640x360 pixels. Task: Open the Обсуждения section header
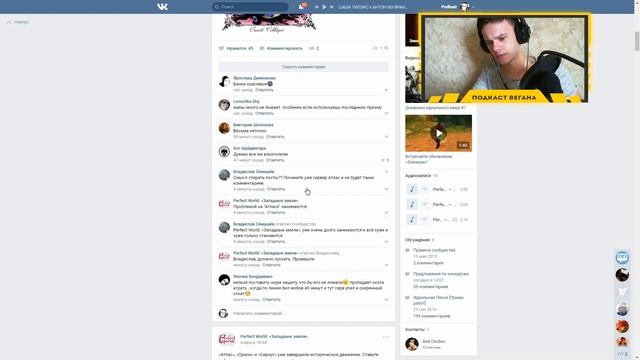coord(418,240)
